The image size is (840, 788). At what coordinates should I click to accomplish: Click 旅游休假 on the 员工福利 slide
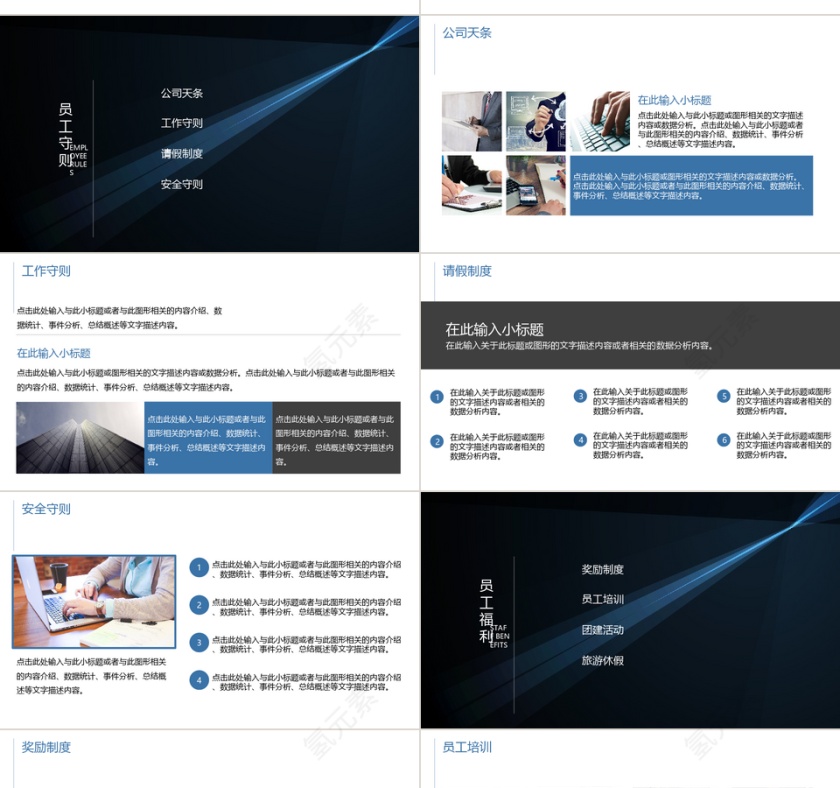click(603, 661)
